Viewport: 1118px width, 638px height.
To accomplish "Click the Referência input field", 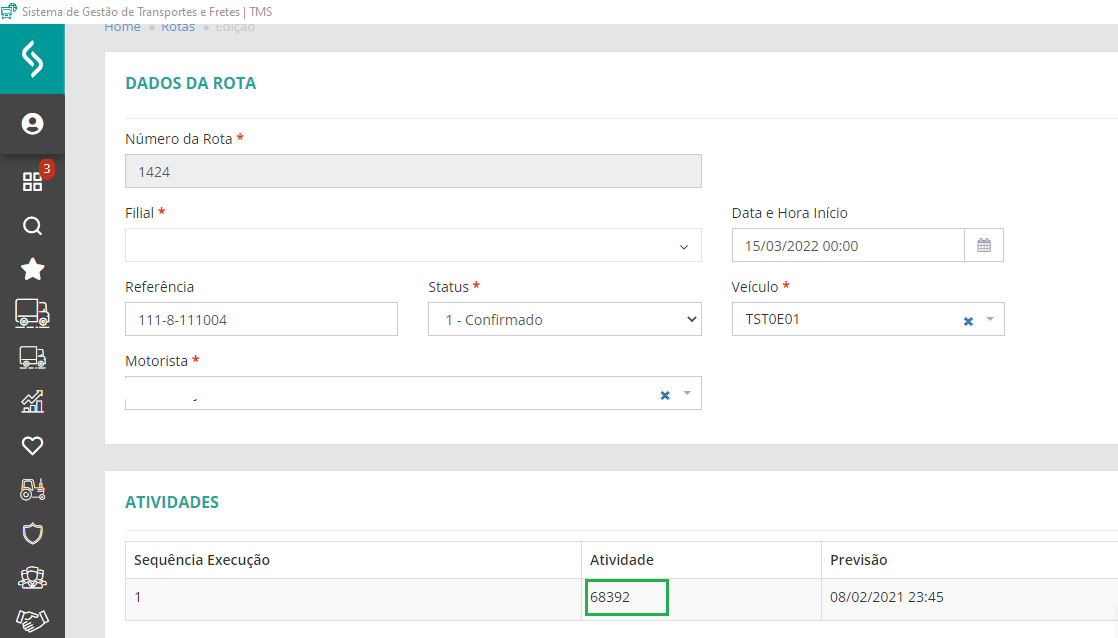I will (261, 320).
